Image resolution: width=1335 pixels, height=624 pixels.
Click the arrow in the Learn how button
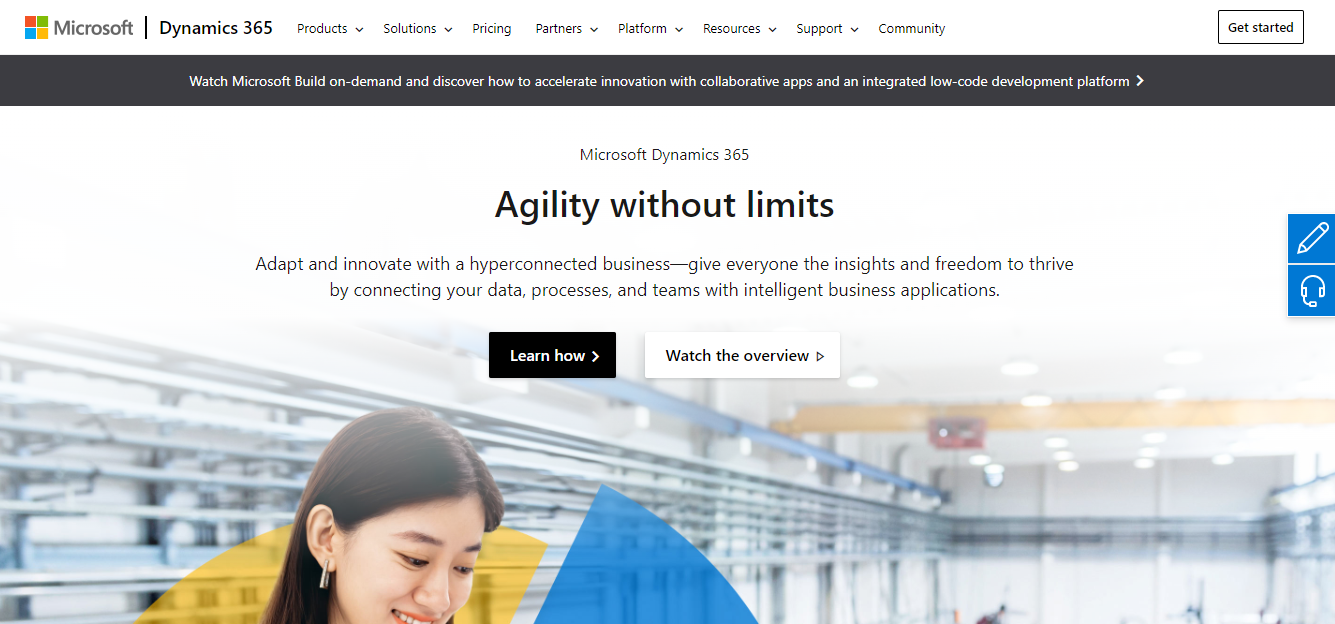point(596,356)
